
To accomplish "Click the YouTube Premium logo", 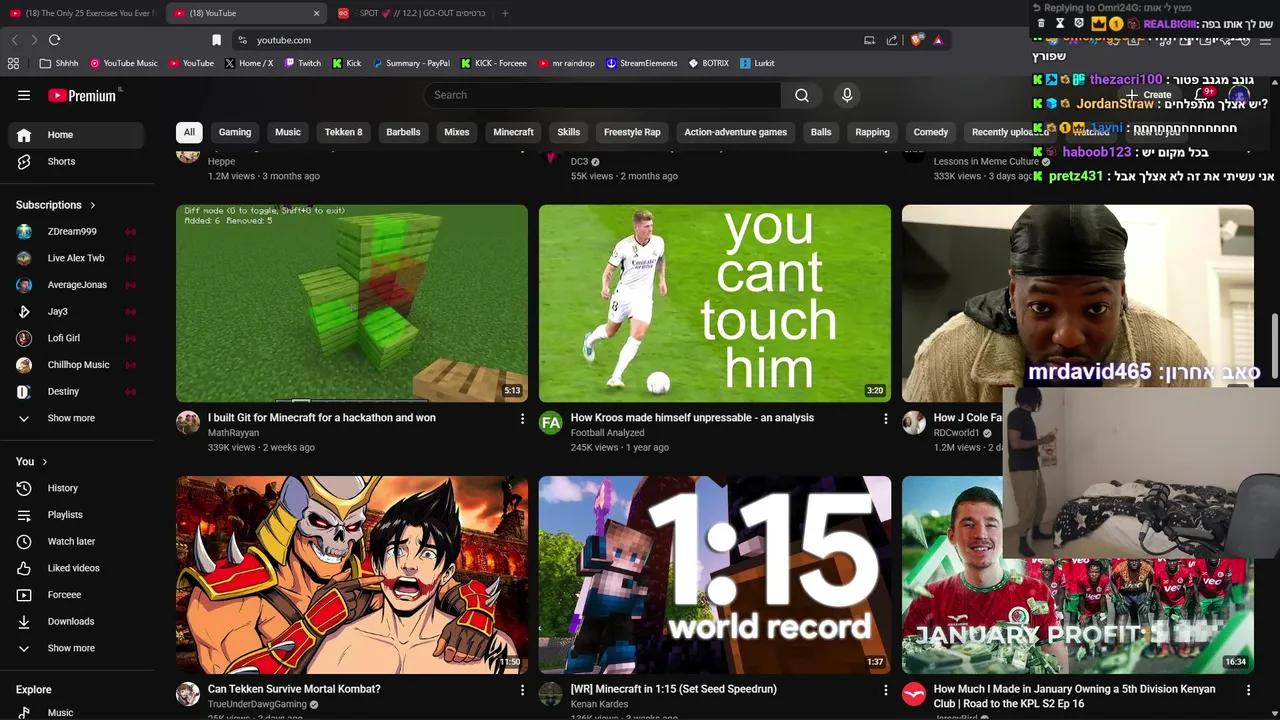I will 85,95.
